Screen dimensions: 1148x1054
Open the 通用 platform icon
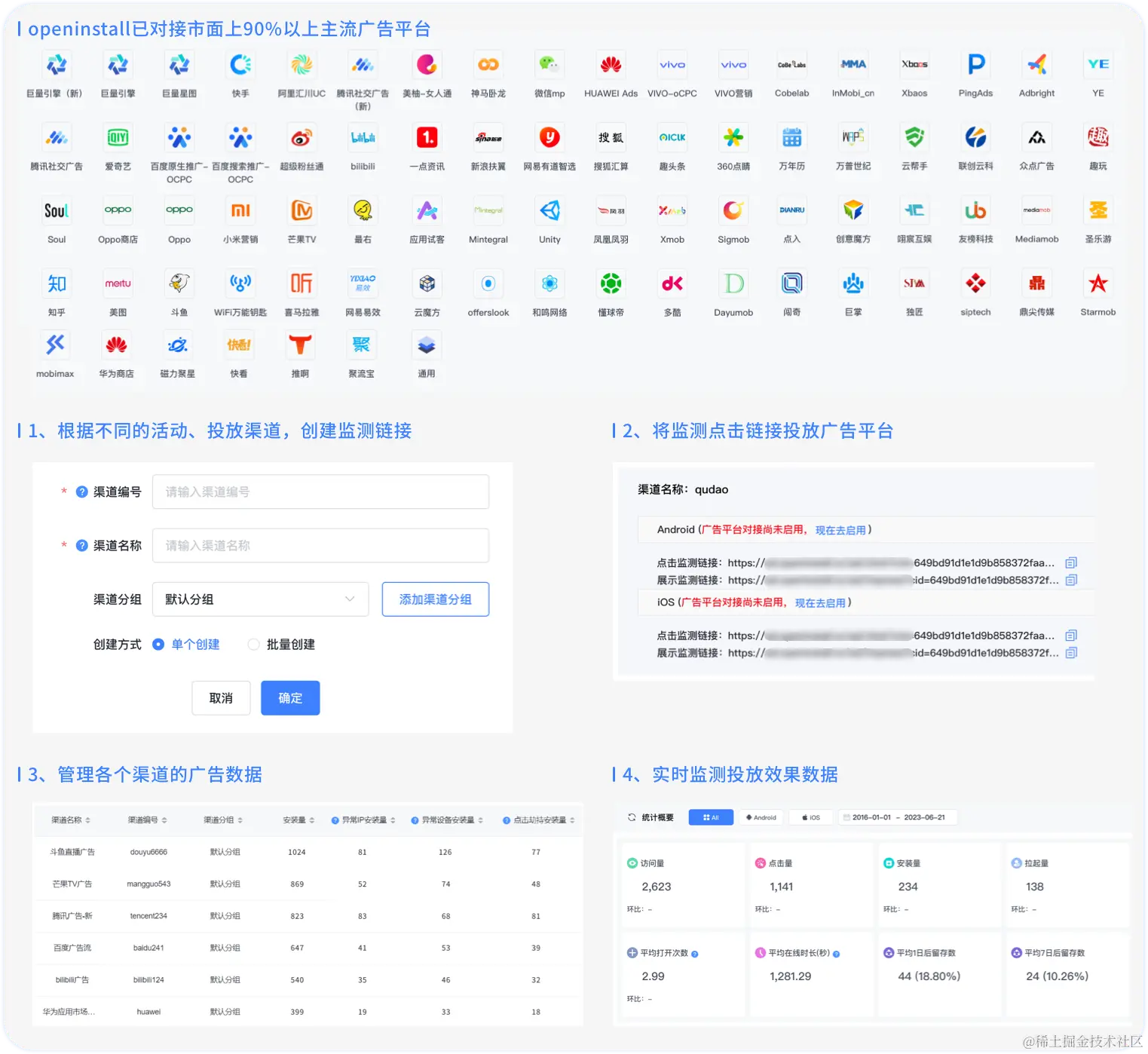pos(427,345)
